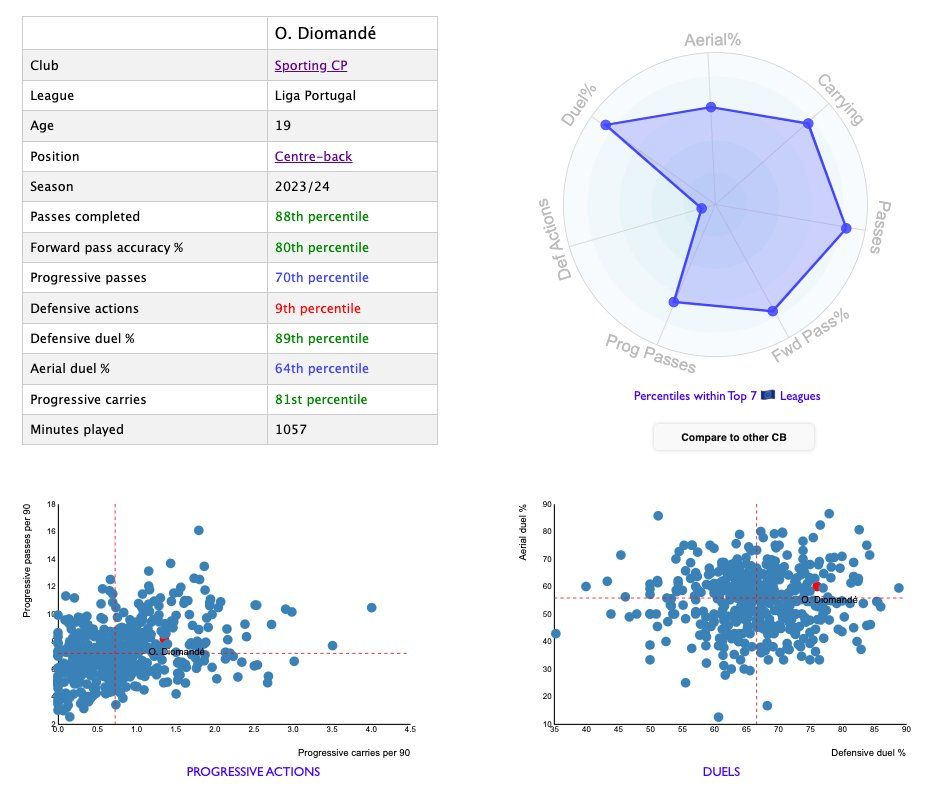Screen dimensions: 939x796
Task: Select the Duel% vertex on the radar chart
Action: tap(605, 125)
